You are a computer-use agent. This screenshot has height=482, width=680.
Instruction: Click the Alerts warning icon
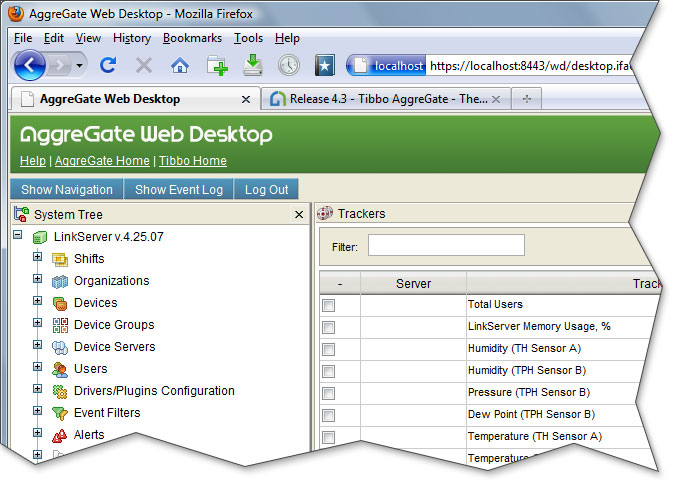[60, 436]
